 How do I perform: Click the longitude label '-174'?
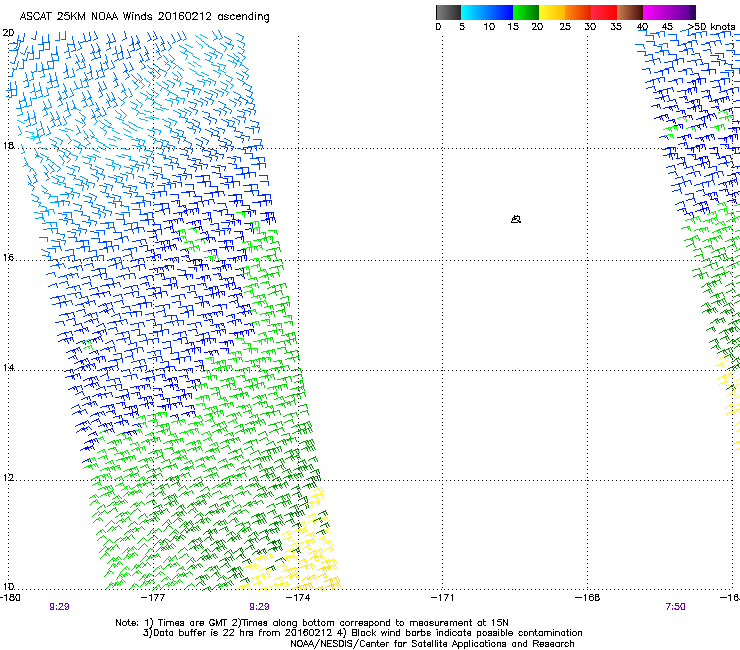click(298, 598)
